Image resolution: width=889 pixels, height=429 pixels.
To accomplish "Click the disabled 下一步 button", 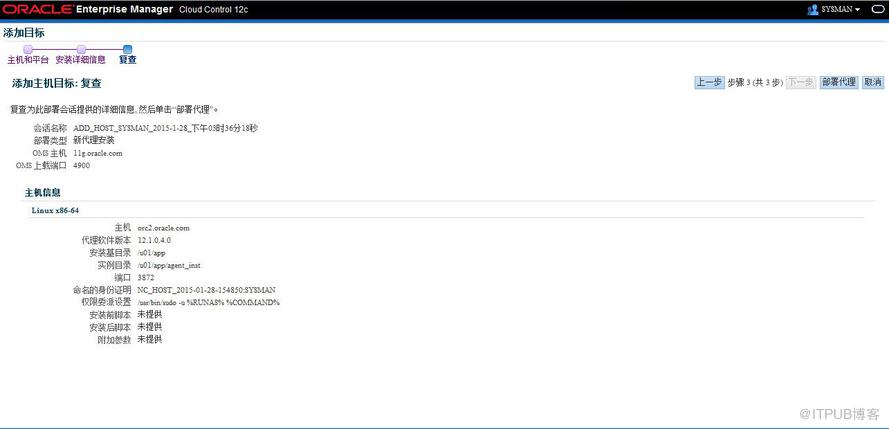I will click(x=801, y=83).
